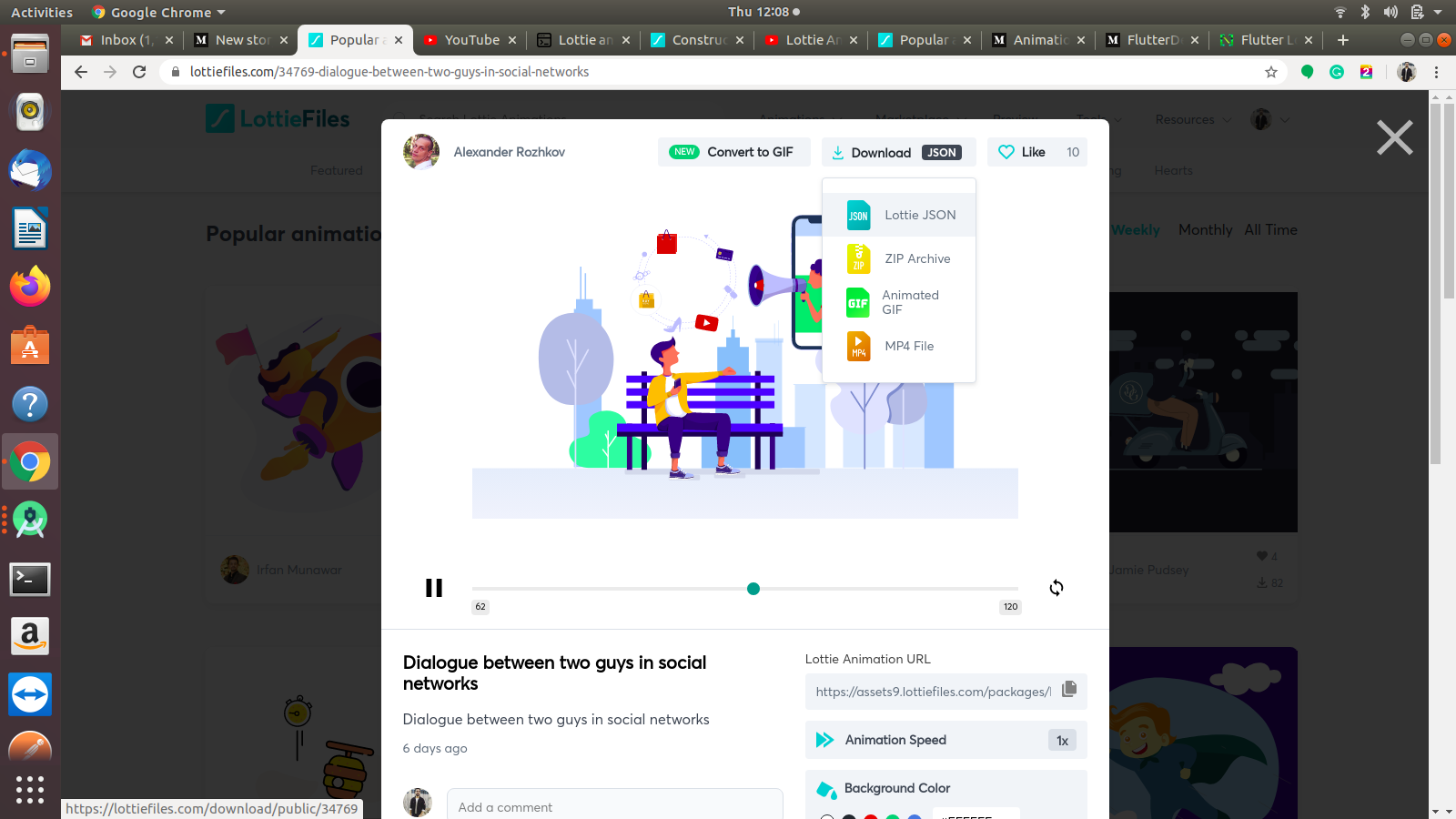1456x819 pixels.
Task: Toggle loop playback for the animation
Action: [1056, 588]
